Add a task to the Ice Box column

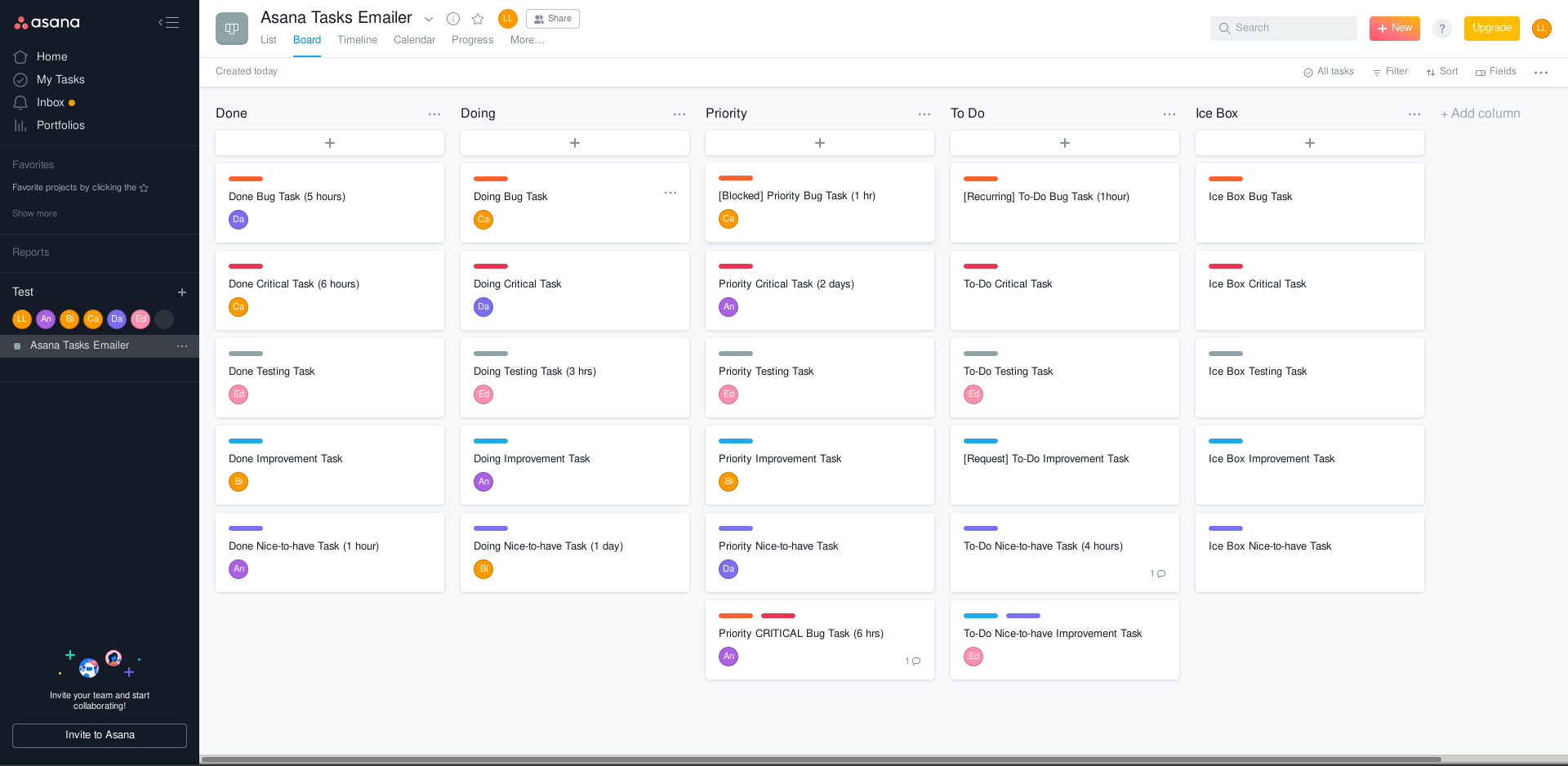tap(1310, 143)
